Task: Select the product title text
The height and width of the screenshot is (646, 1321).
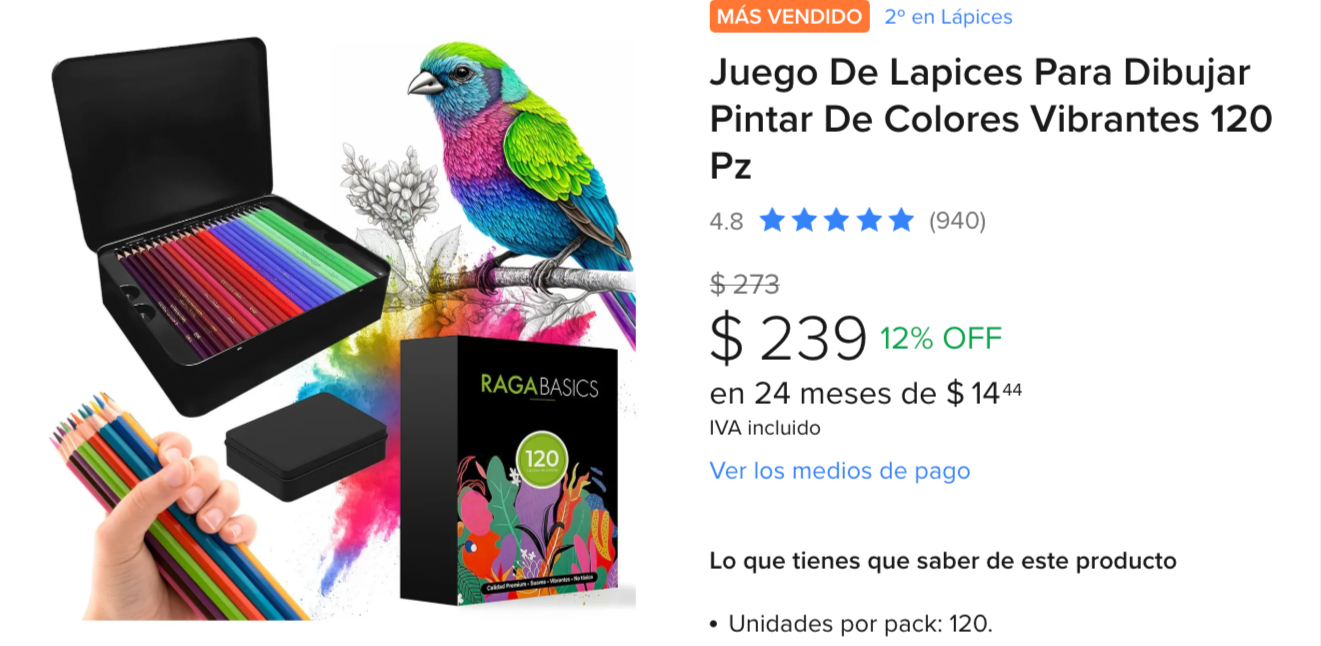Action: [x=991, y=119]
